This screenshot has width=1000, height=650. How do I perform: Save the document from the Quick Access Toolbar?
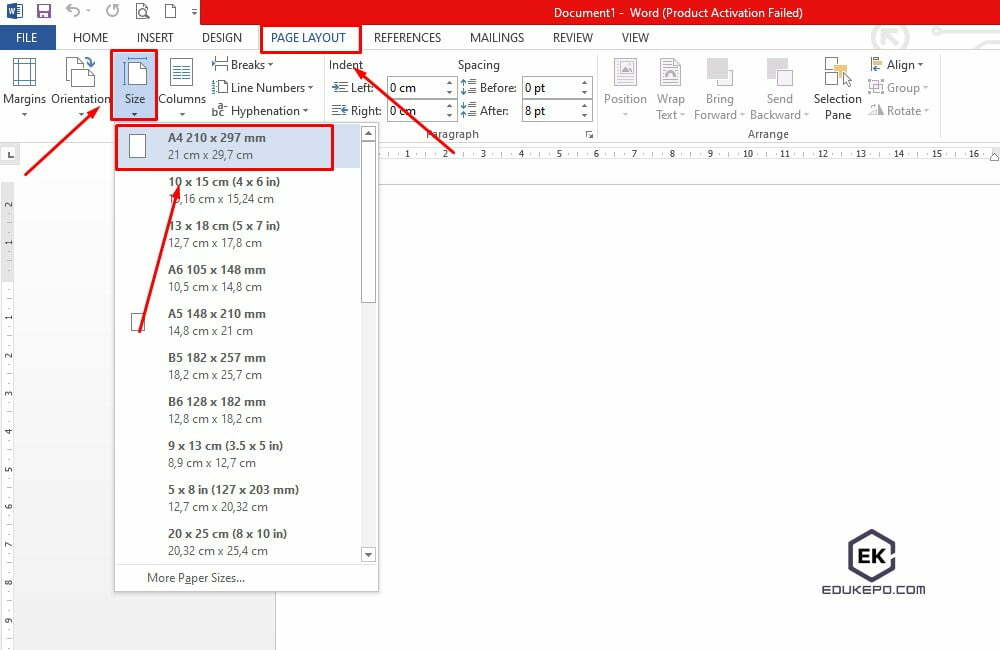click(x=42, y=10)
